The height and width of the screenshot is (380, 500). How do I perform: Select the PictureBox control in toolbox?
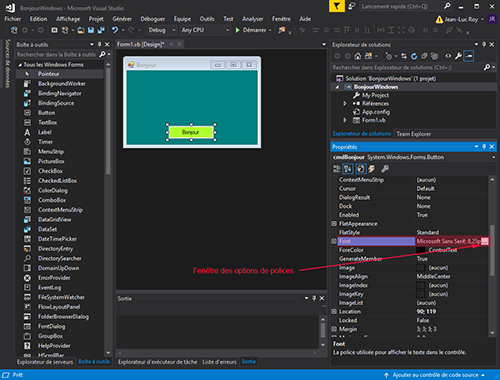click(51, 161)
